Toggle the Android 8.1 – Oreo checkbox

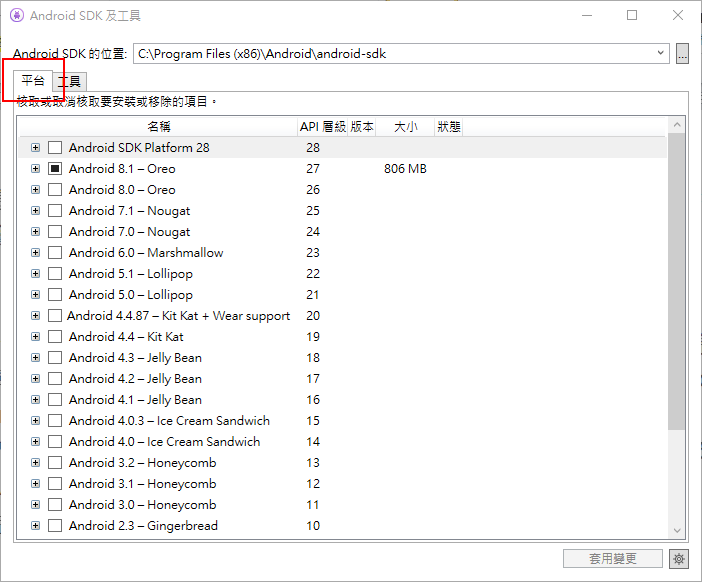pyautogui.click(x=55, y=168)
